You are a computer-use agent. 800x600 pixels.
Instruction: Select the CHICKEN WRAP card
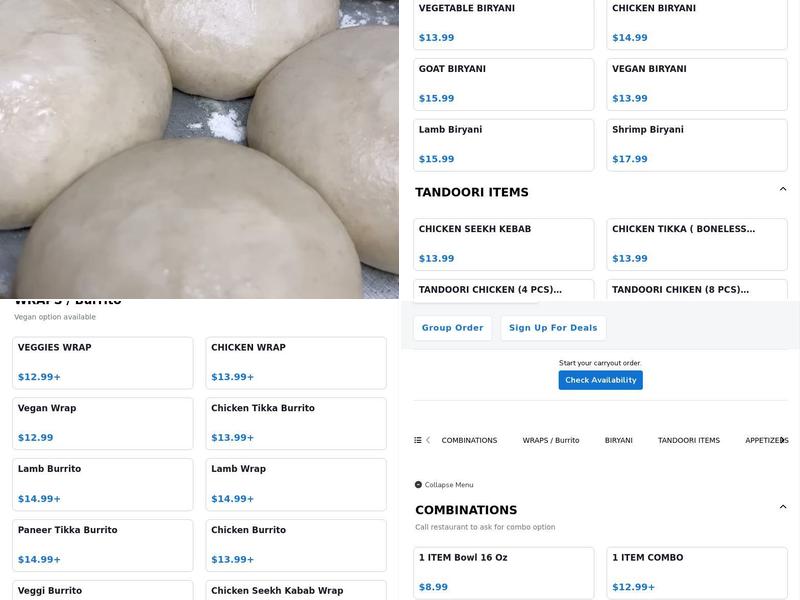[296, 363]
